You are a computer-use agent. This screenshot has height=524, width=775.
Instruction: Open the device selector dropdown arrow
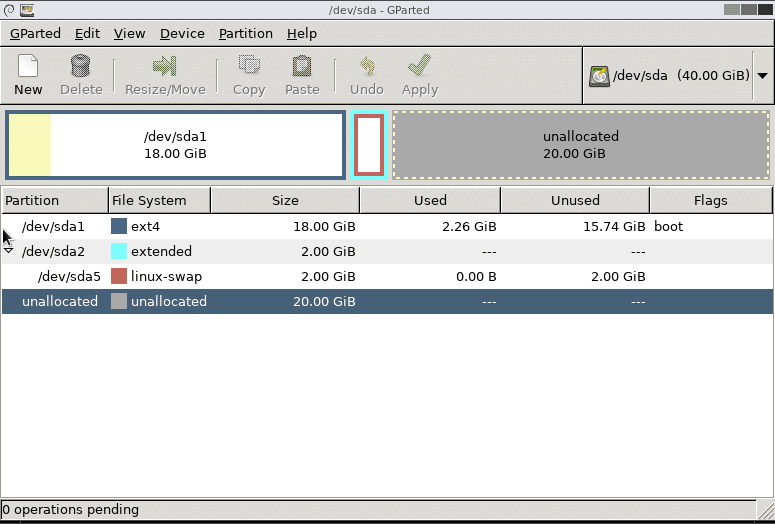(762, 76)
